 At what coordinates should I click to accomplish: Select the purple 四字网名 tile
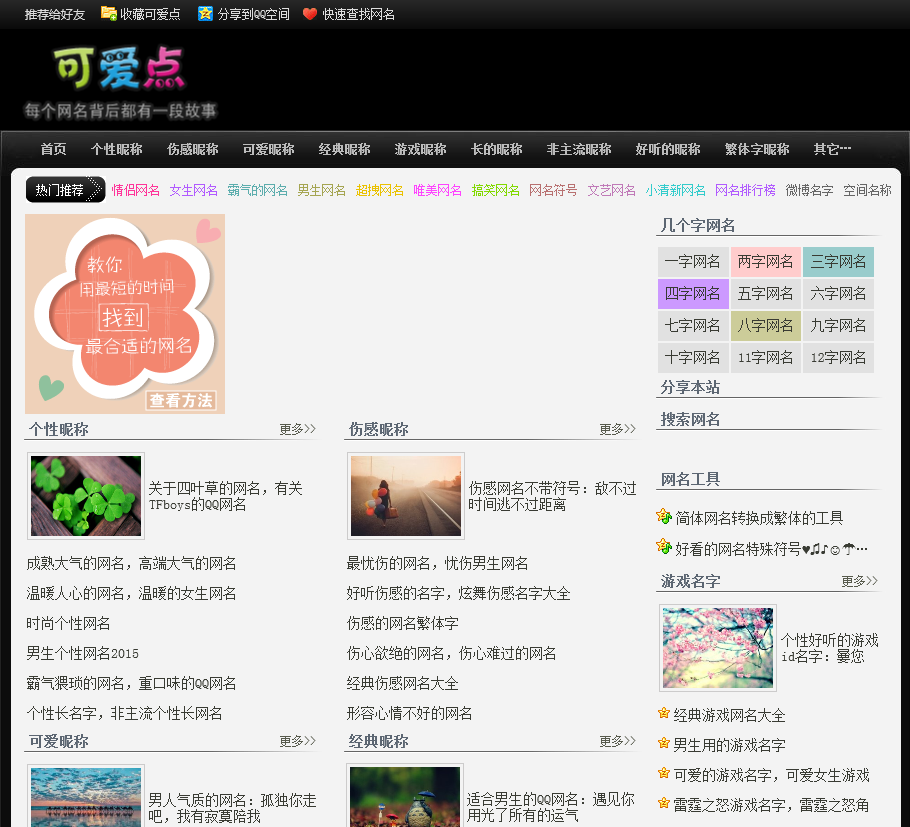point(693,294)
